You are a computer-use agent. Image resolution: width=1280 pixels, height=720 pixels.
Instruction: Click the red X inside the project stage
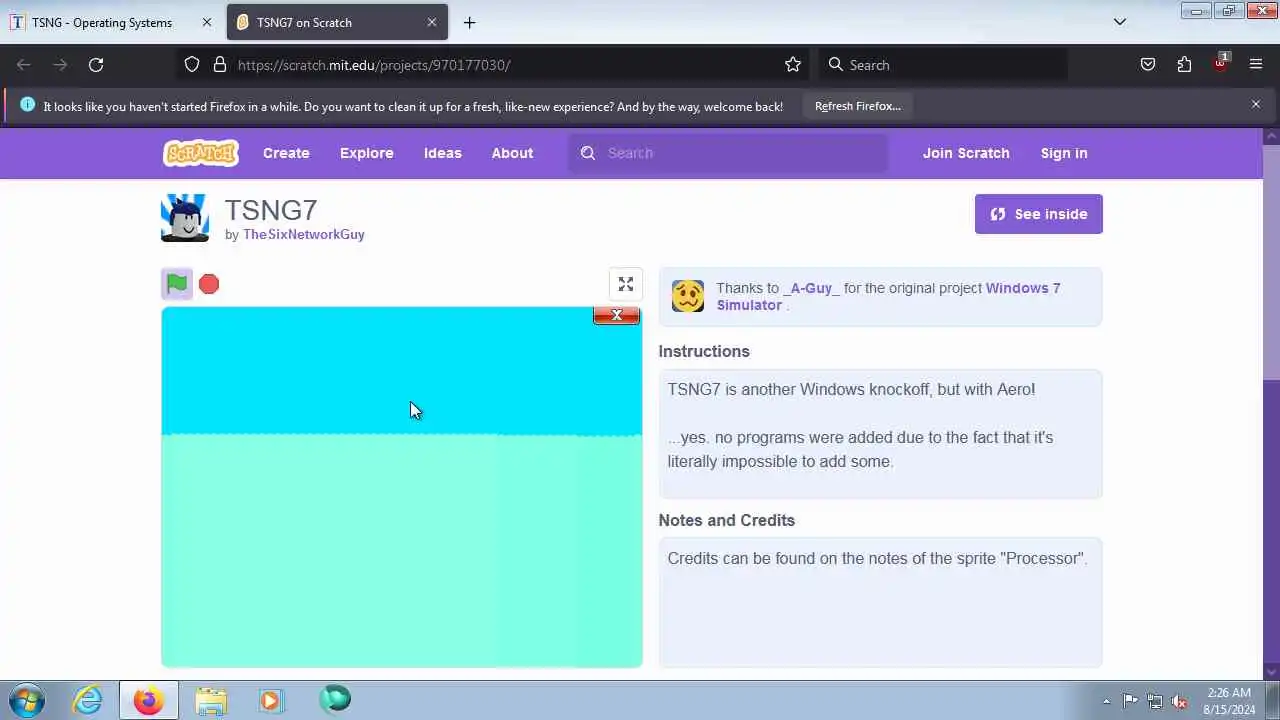tap(616, 315)
